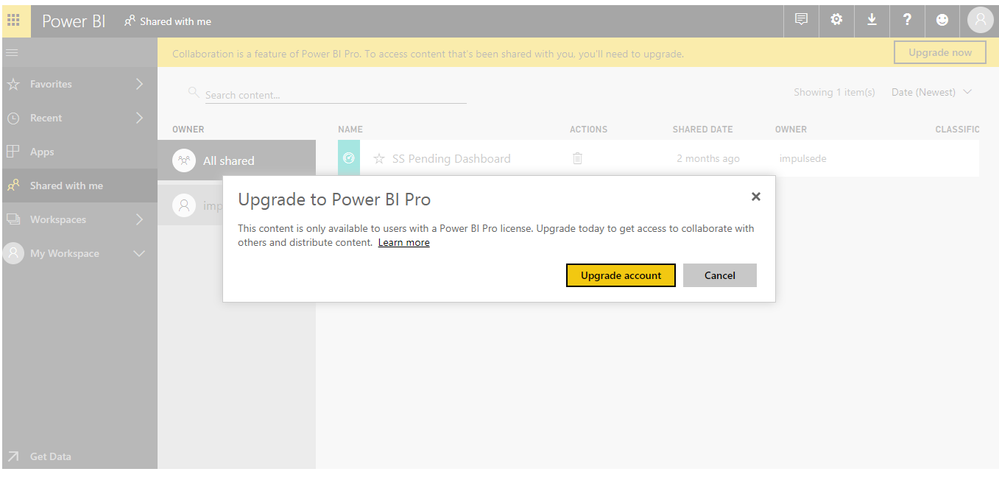Select the owner filter below All shared
Viewport: 999px width, 477px height.
pyautogui.click(x=190, y=206)
